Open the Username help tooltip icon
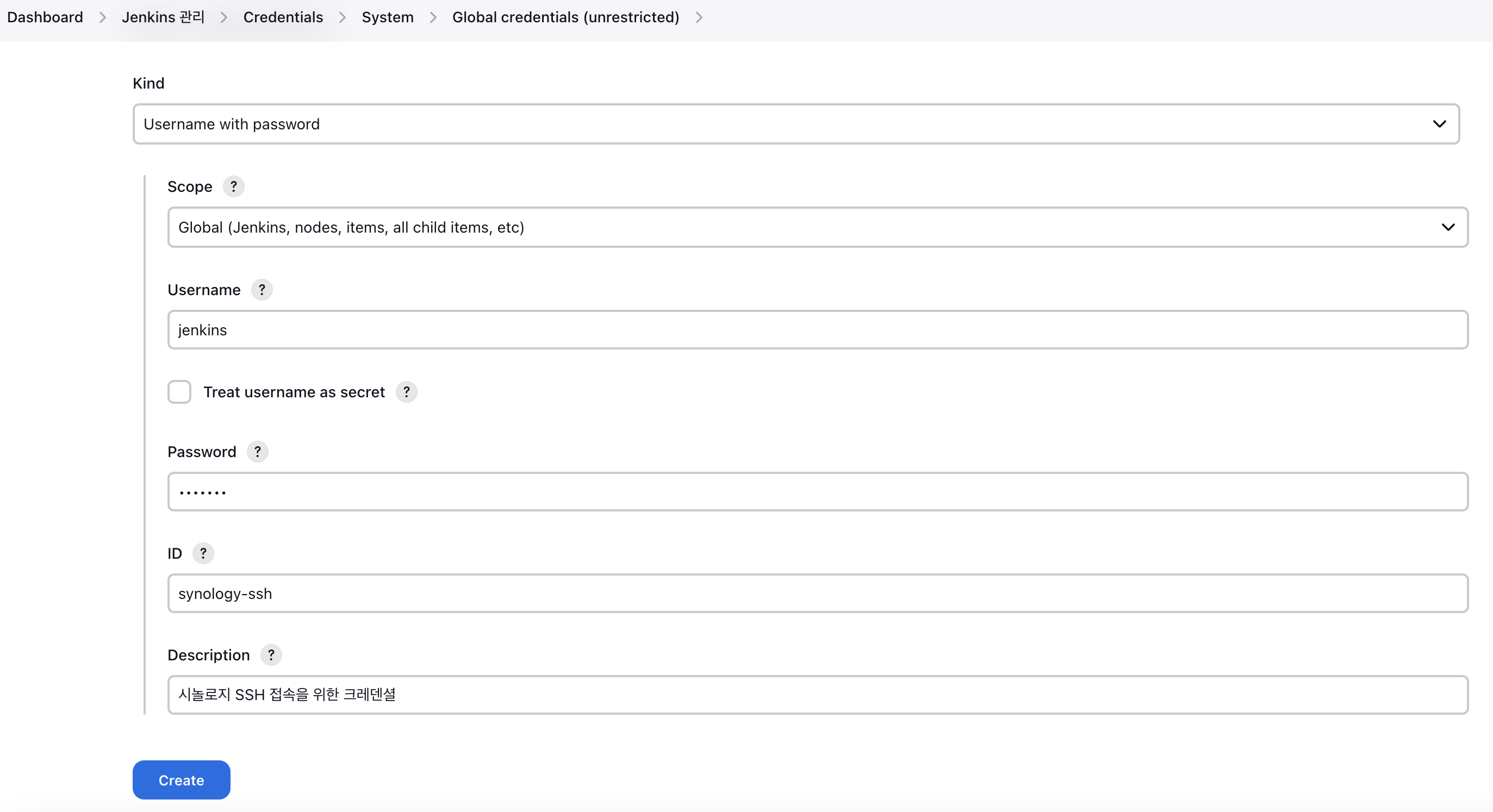 262,290
